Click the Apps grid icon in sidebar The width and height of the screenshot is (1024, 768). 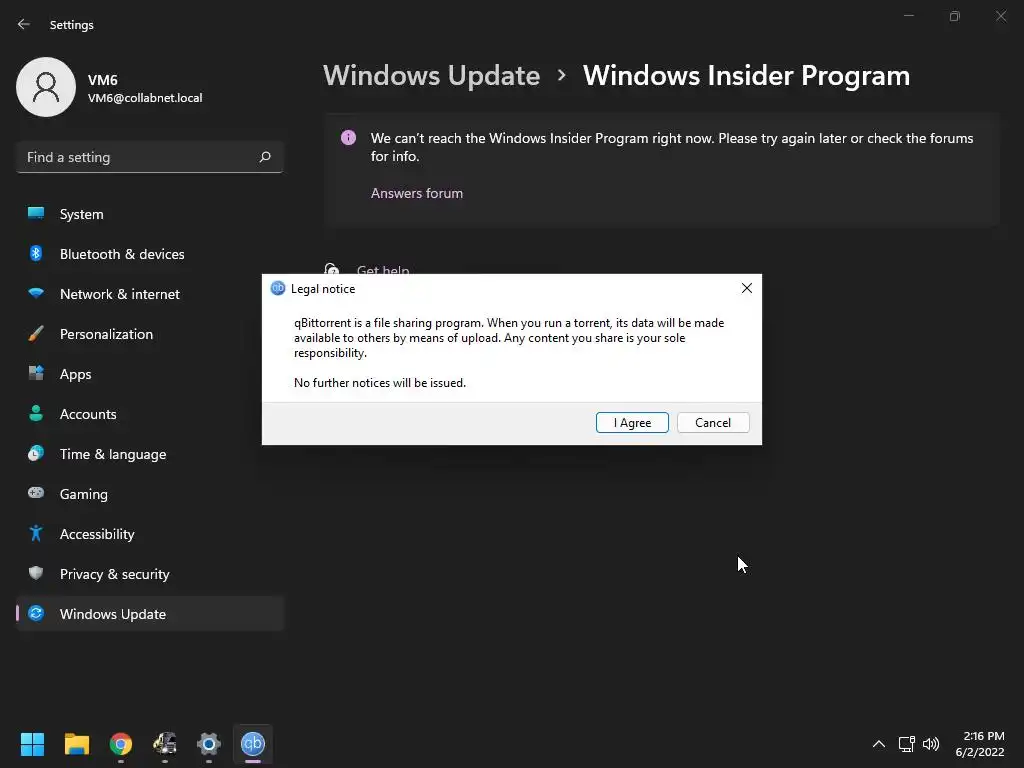36,373
